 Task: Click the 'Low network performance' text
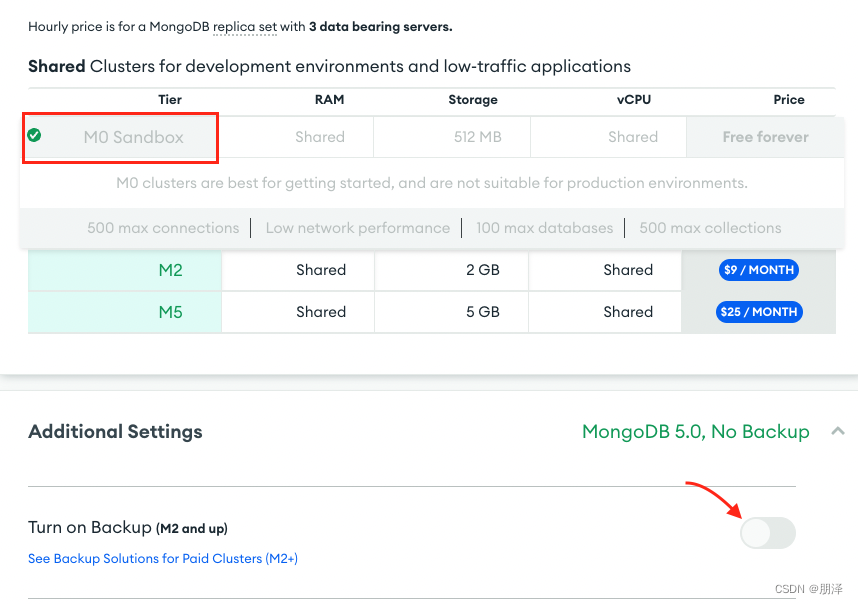click(358, 228)
